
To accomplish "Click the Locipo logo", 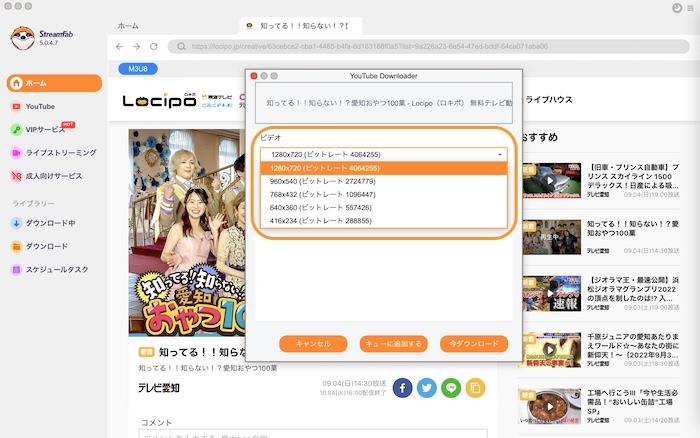I will [x=159, y=101].
